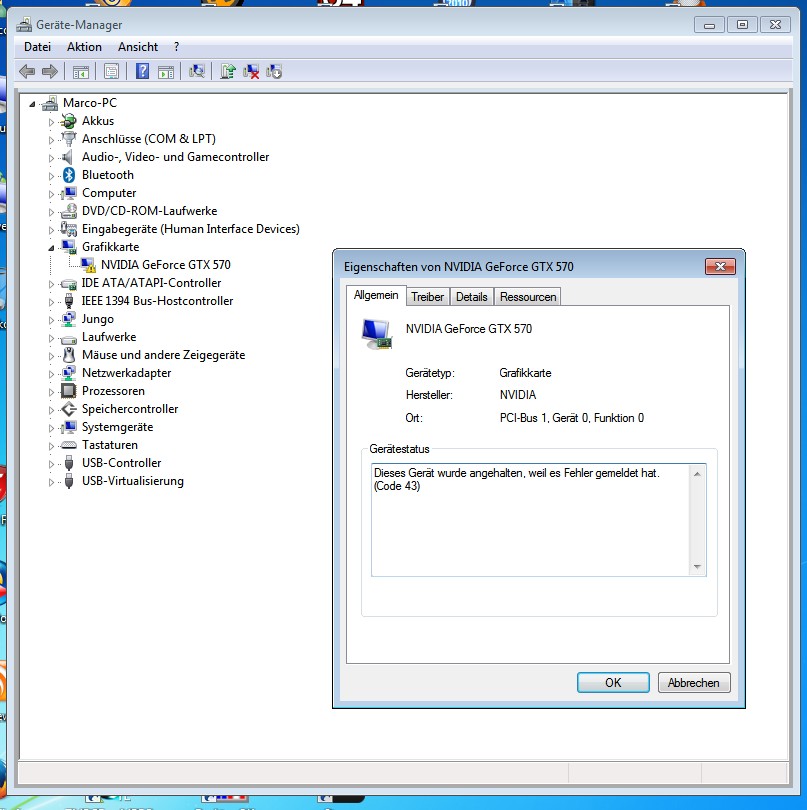The image size is (807, 810).
Task: Click the Gerätestatus scrollbar up arrow
Action: (x=697, y=474)
